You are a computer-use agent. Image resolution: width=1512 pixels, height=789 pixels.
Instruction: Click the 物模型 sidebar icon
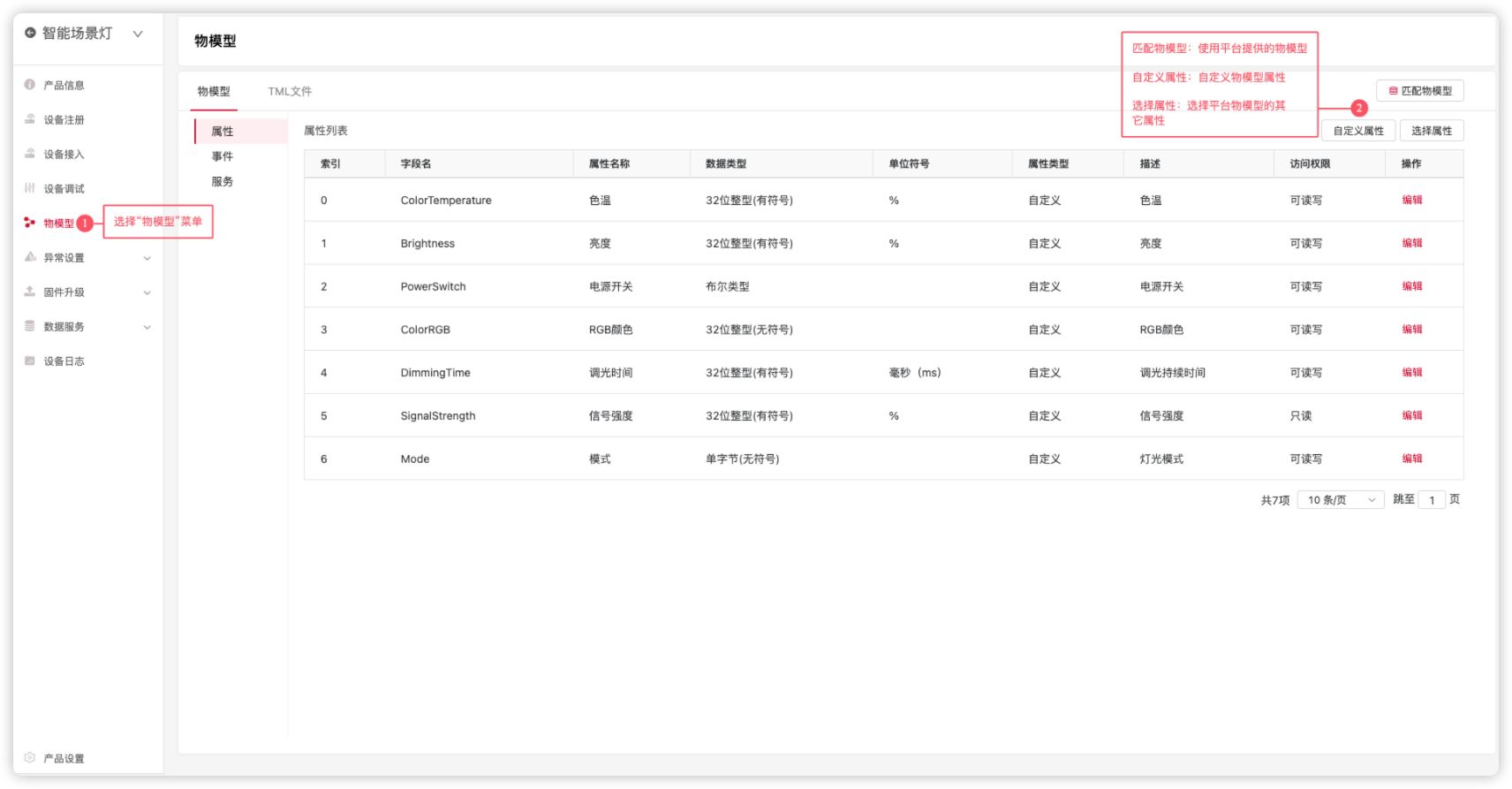pyautogui.click(x=30, y=223)
